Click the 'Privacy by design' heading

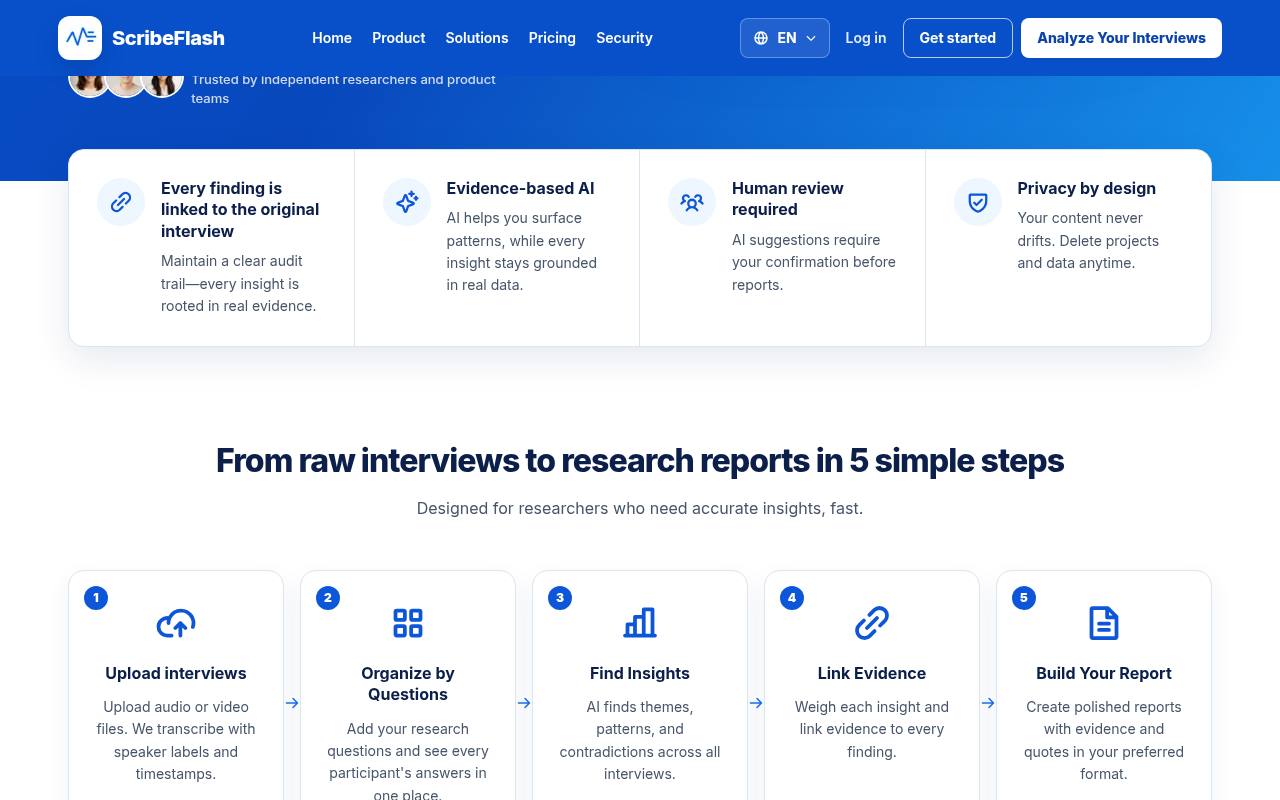pyautogui.click(x=1086, y=188)
